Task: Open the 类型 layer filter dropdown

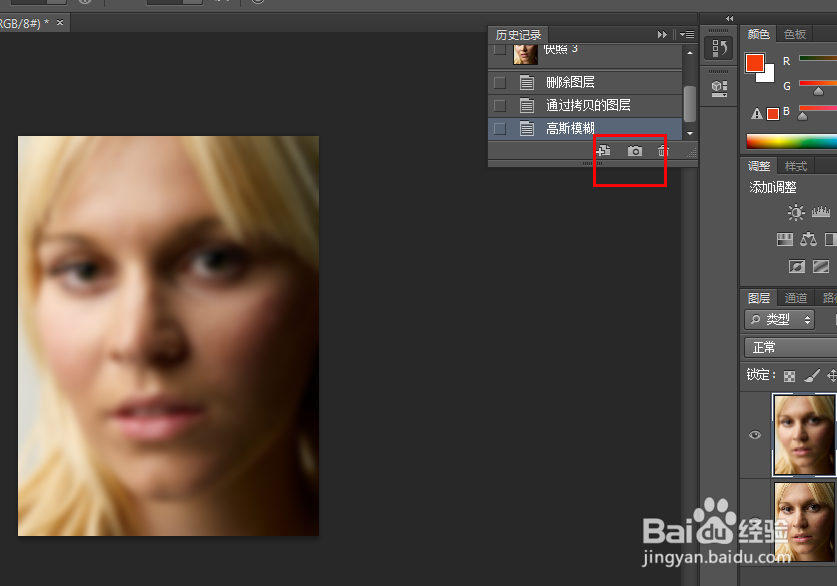Action: pos(779,319)
